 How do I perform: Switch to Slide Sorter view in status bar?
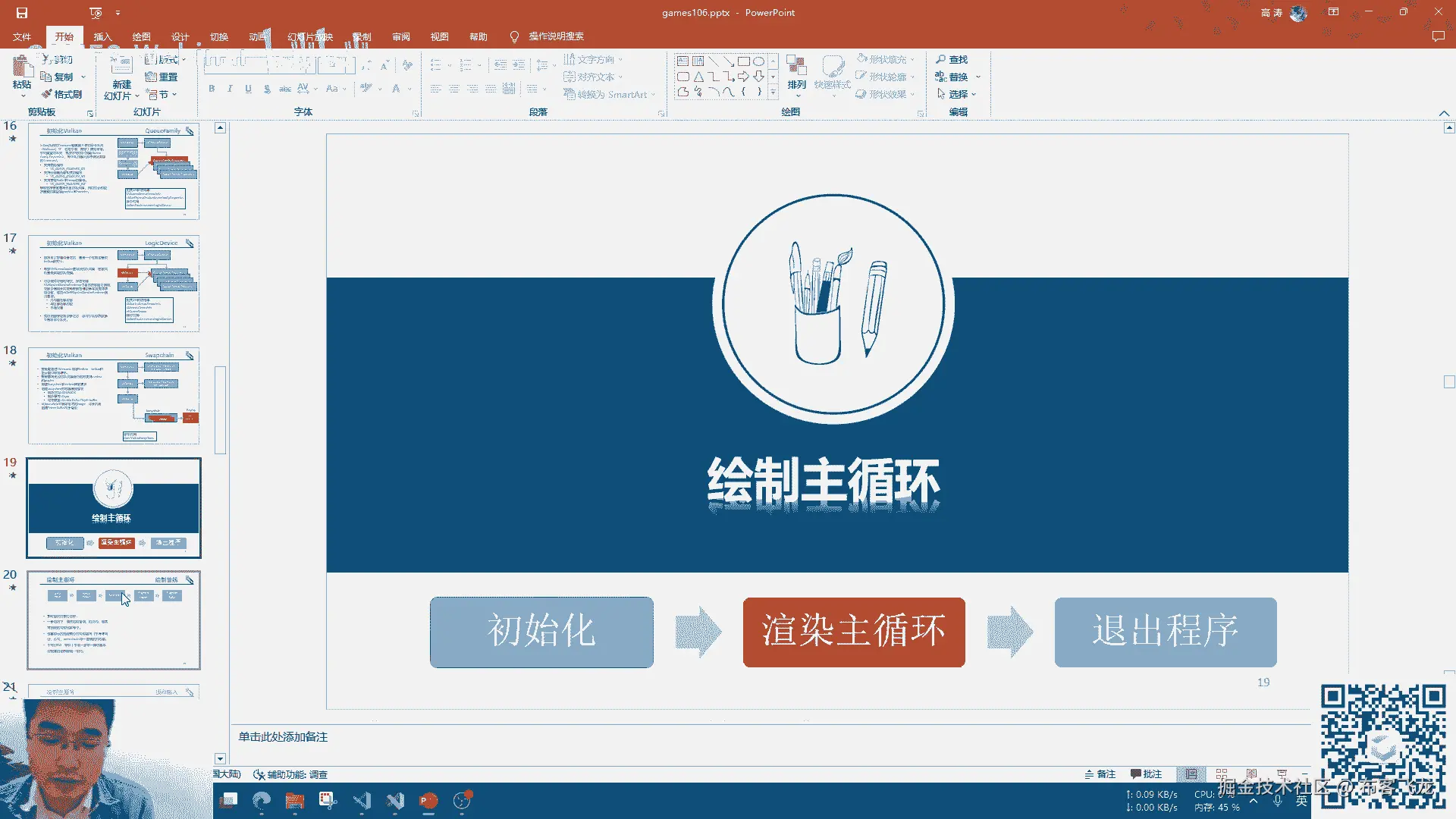pos(1222,774)
